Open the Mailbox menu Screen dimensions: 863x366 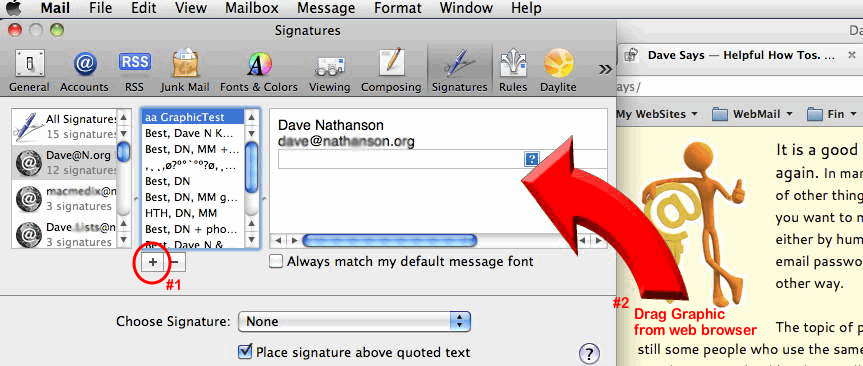pyautogui.click(x=252, y=8)
